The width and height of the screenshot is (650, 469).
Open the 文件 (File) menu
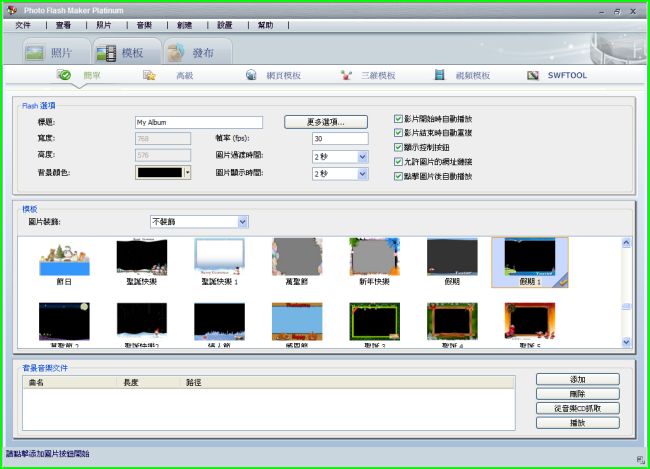click(24, 24)
